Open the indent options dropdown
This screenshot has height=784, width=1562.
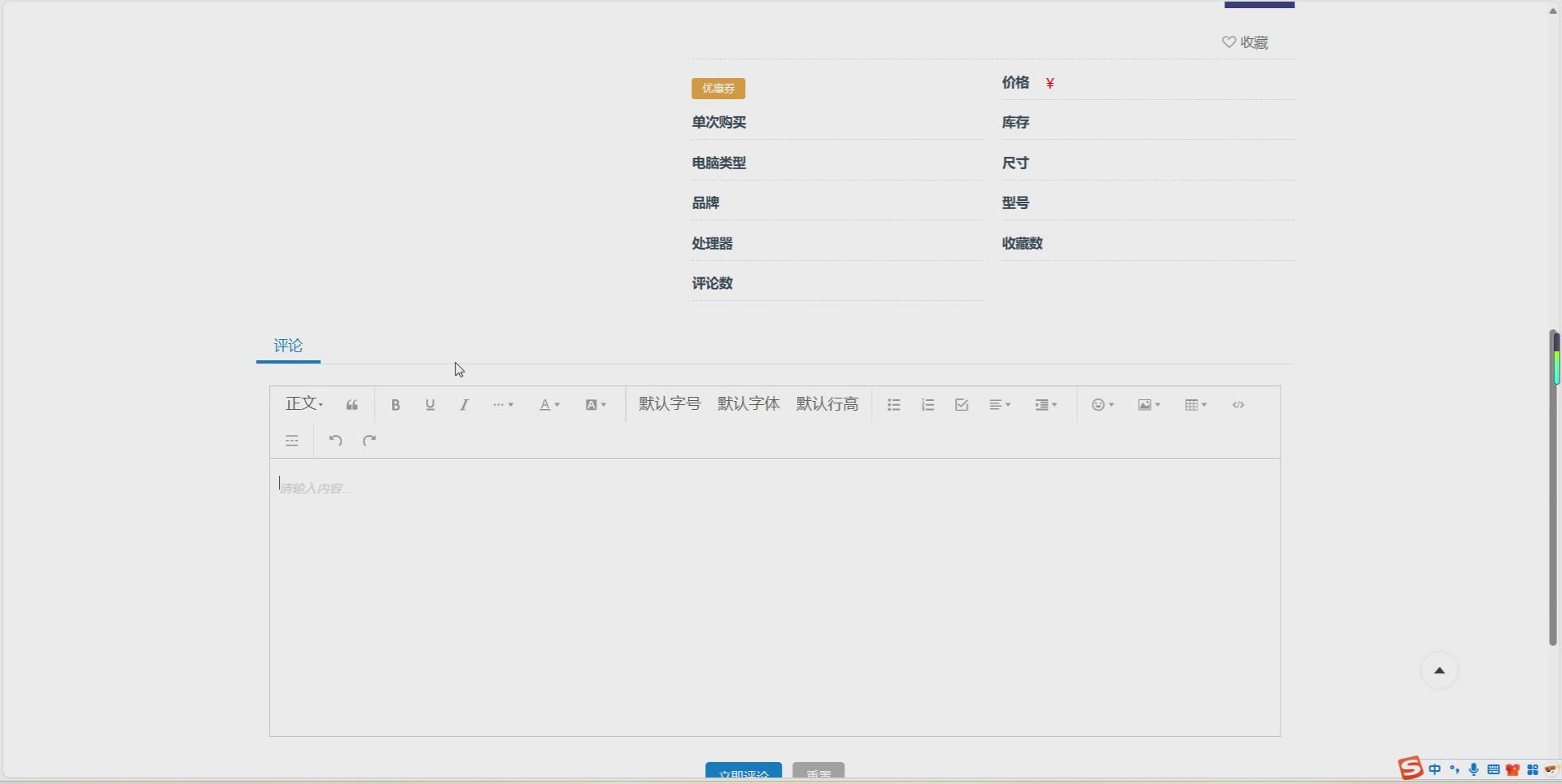[1045, 405]
